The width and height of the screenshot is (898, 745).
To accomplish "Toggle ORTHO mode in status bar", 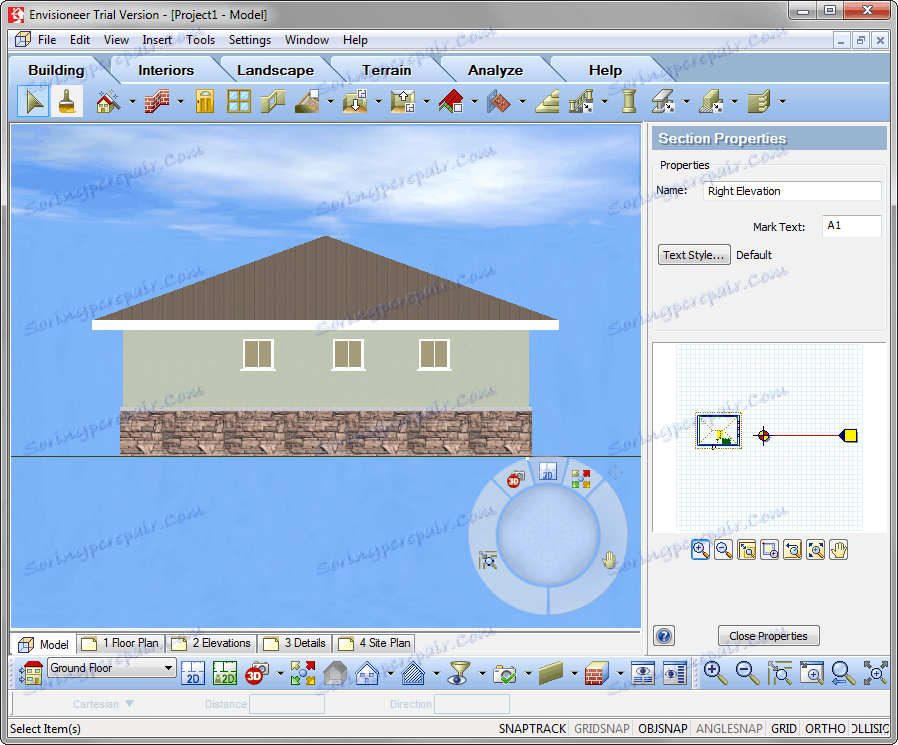I will 825,729.
